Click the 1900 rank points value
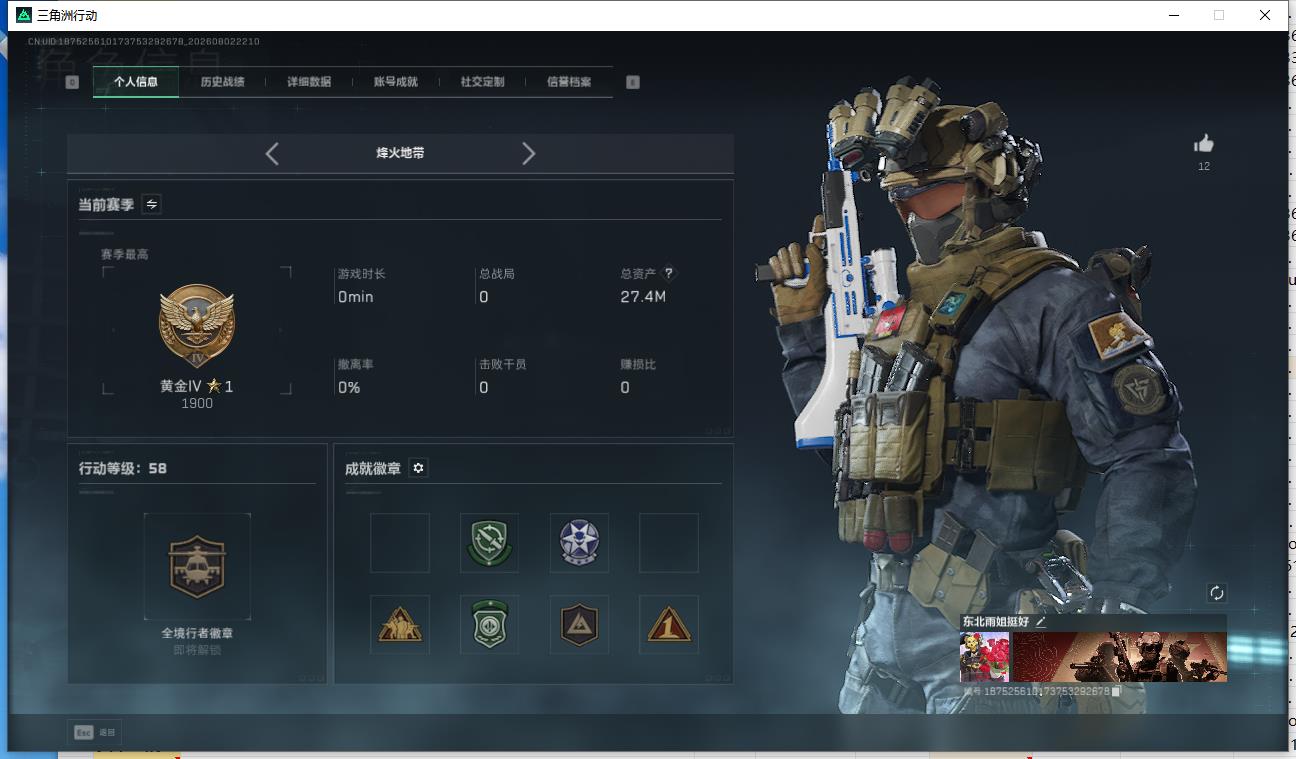This screenshot has width=1296, height=759. pos(197,404)
